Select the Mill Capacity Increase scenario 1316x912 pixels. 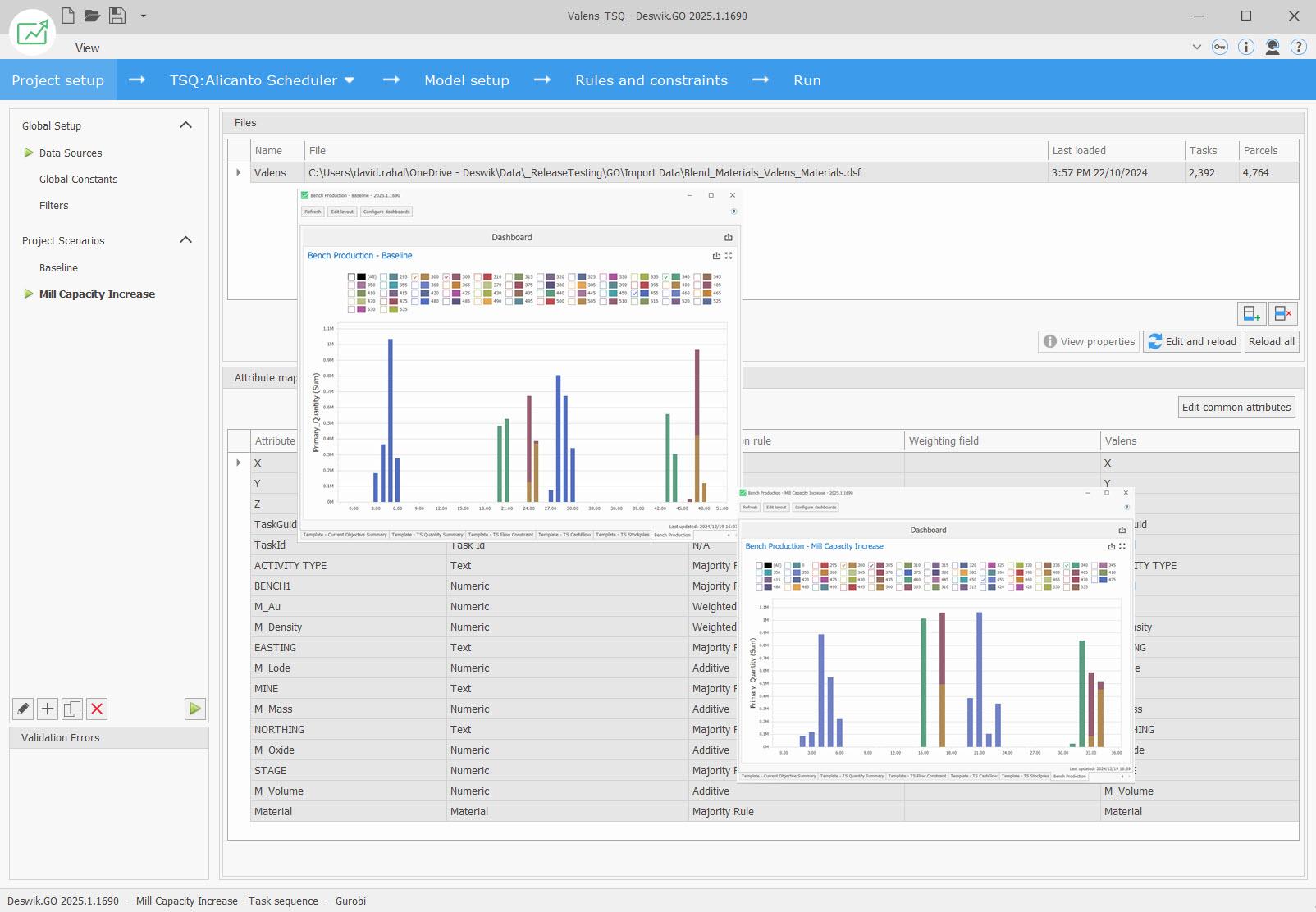pos(97,294)
